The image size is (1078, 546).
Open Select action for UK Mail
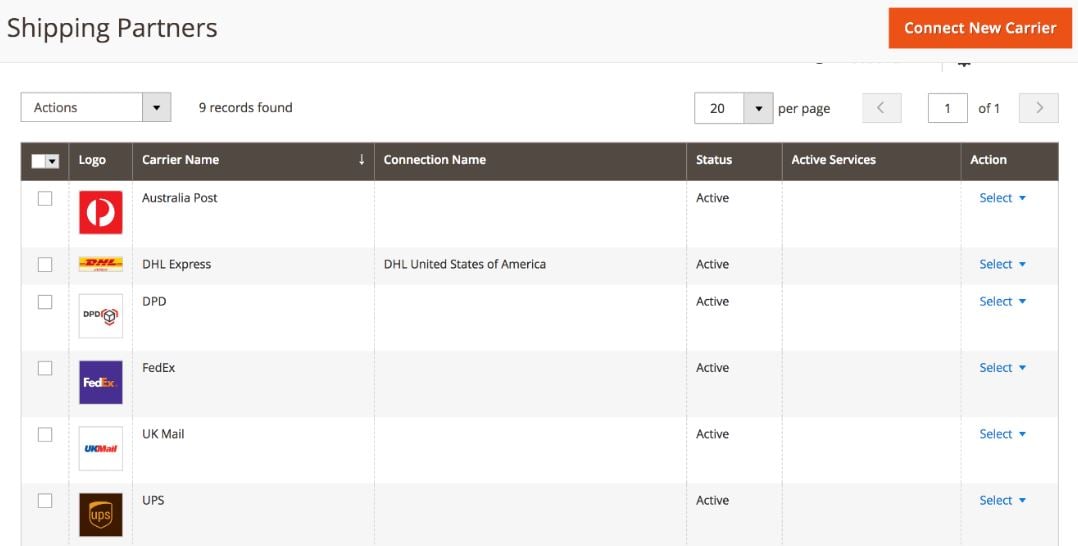1002,434
